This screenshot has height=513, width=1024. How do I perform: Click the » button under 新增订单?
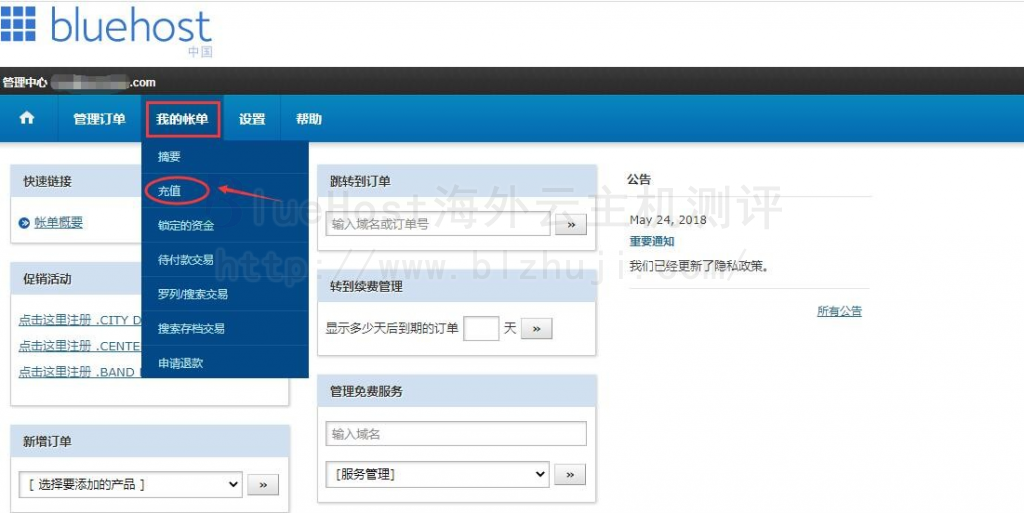[x=263, y=485]
